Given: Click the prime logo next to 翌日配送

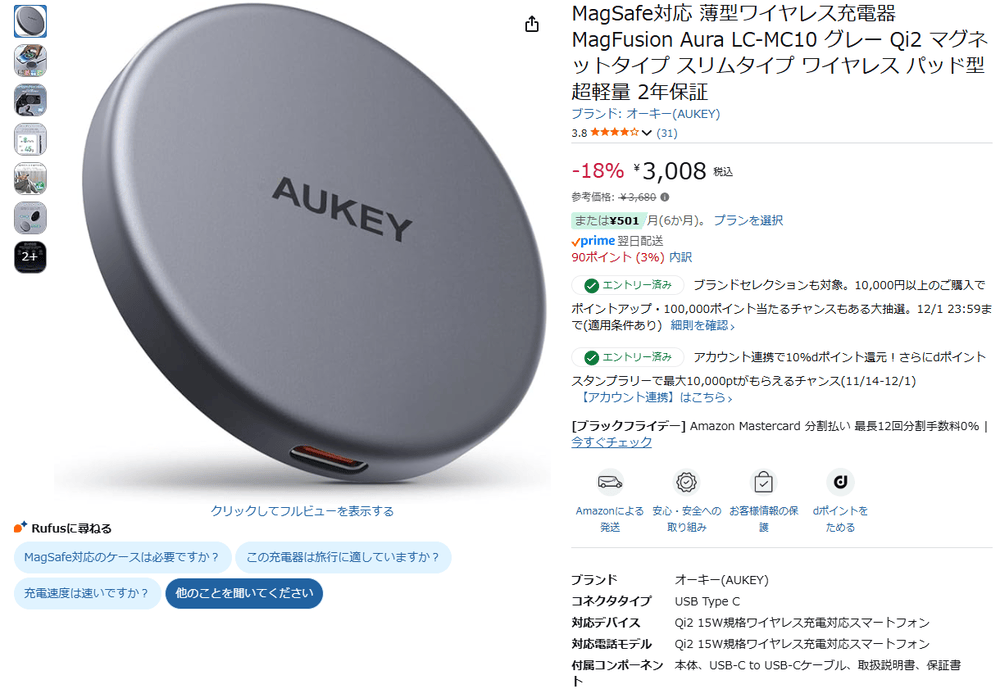Looking at the screenshot, I should pyautogui.click(x=592, y=241).
